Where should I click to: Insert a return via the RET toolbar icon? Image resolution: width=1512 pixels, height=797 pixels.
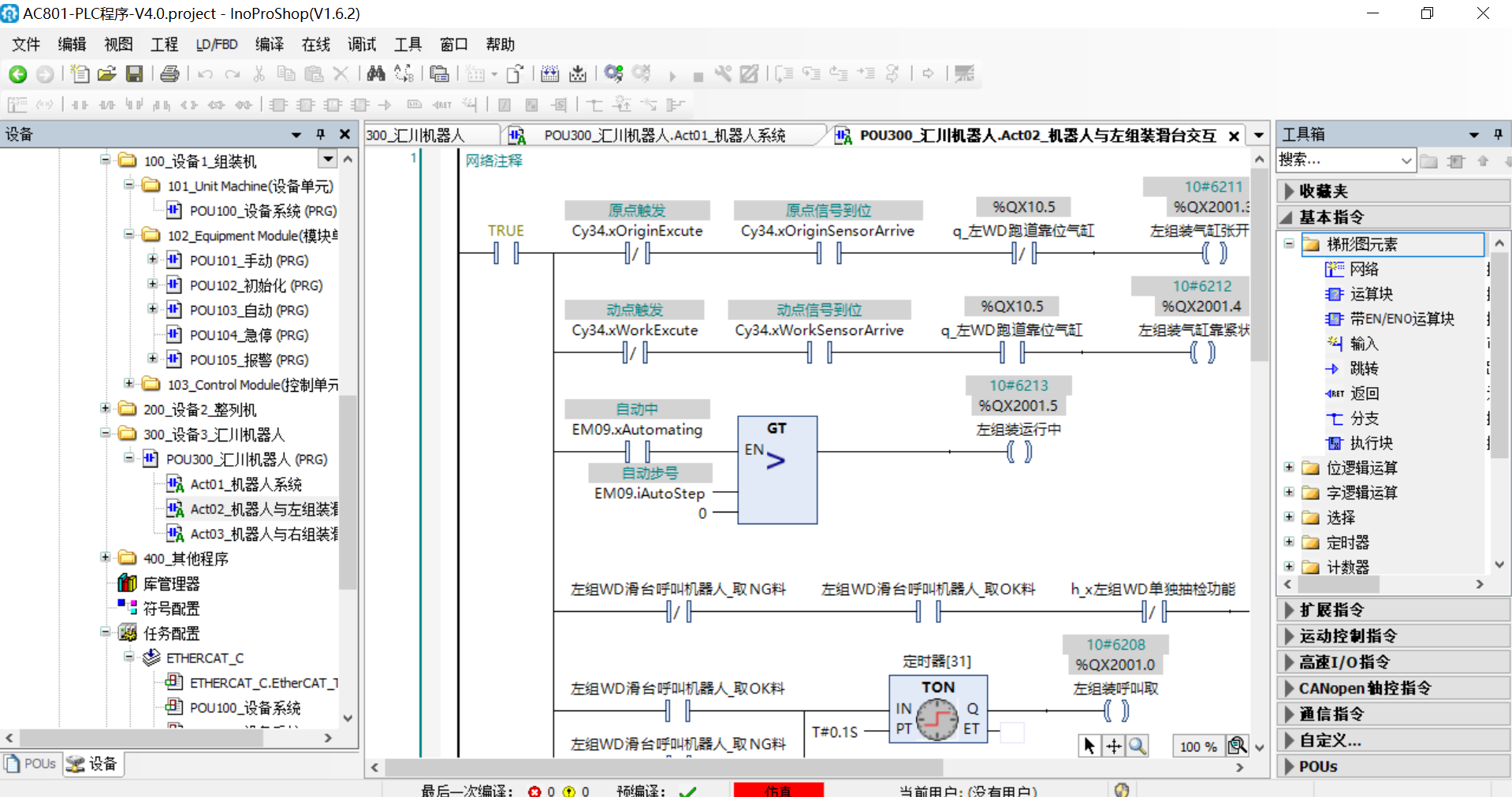pyautogui.click(x=441, y=105)
